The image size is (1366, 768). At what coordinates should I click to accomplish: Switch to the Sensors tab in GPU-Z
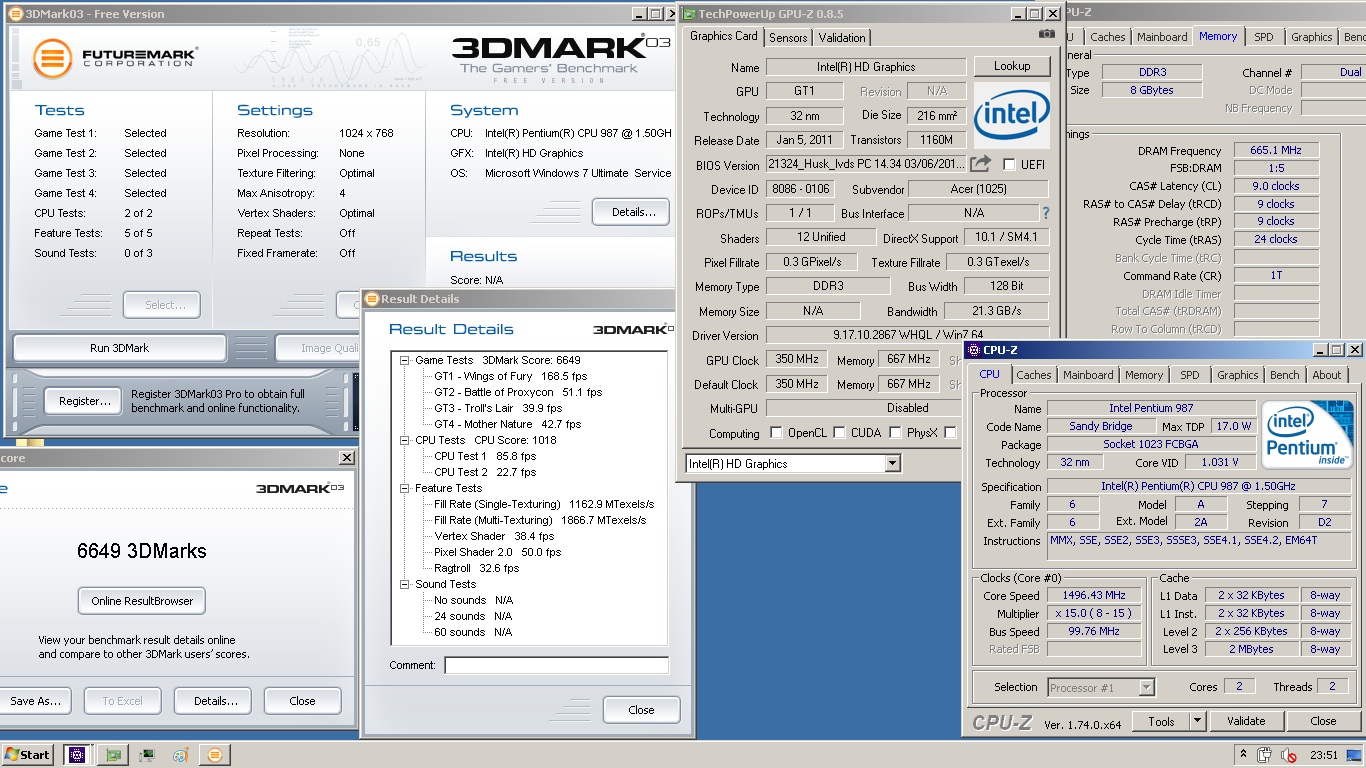pyautogui.click(x=788, y=37)
